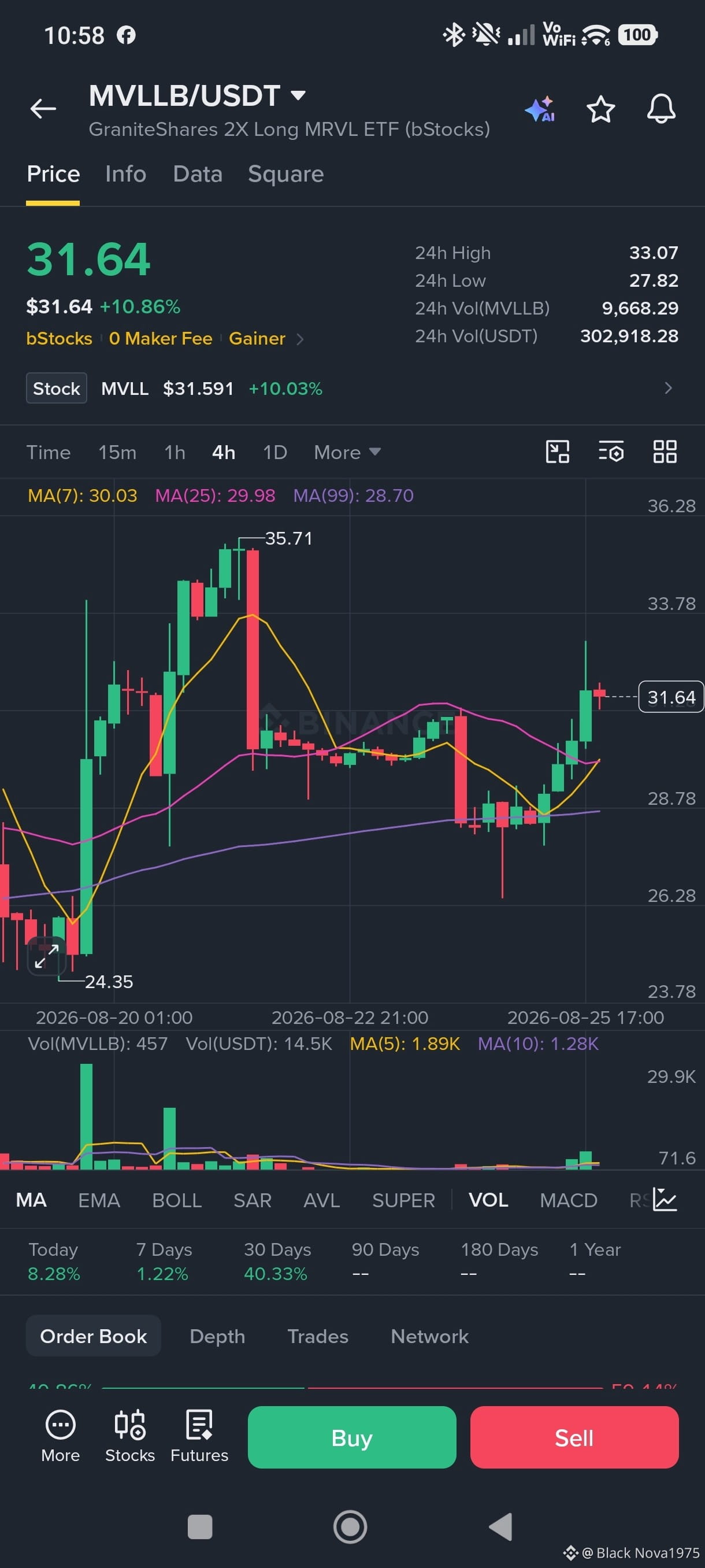
Task: Select the Network tab
Action: tap(430, 1336)
